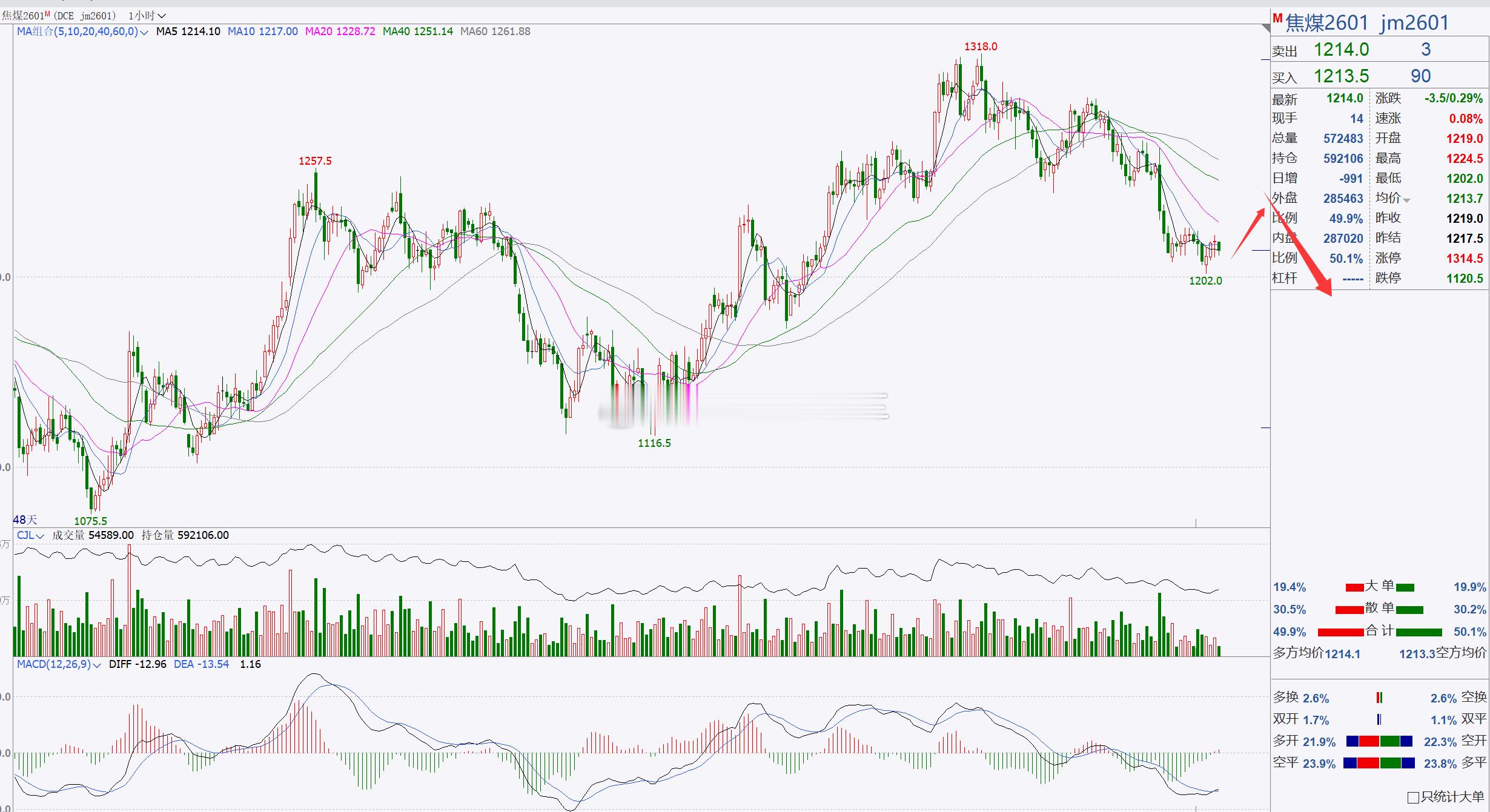Click the 48天 range label
The width and height of the screenshot is (1490, 812).
[25, 520]
